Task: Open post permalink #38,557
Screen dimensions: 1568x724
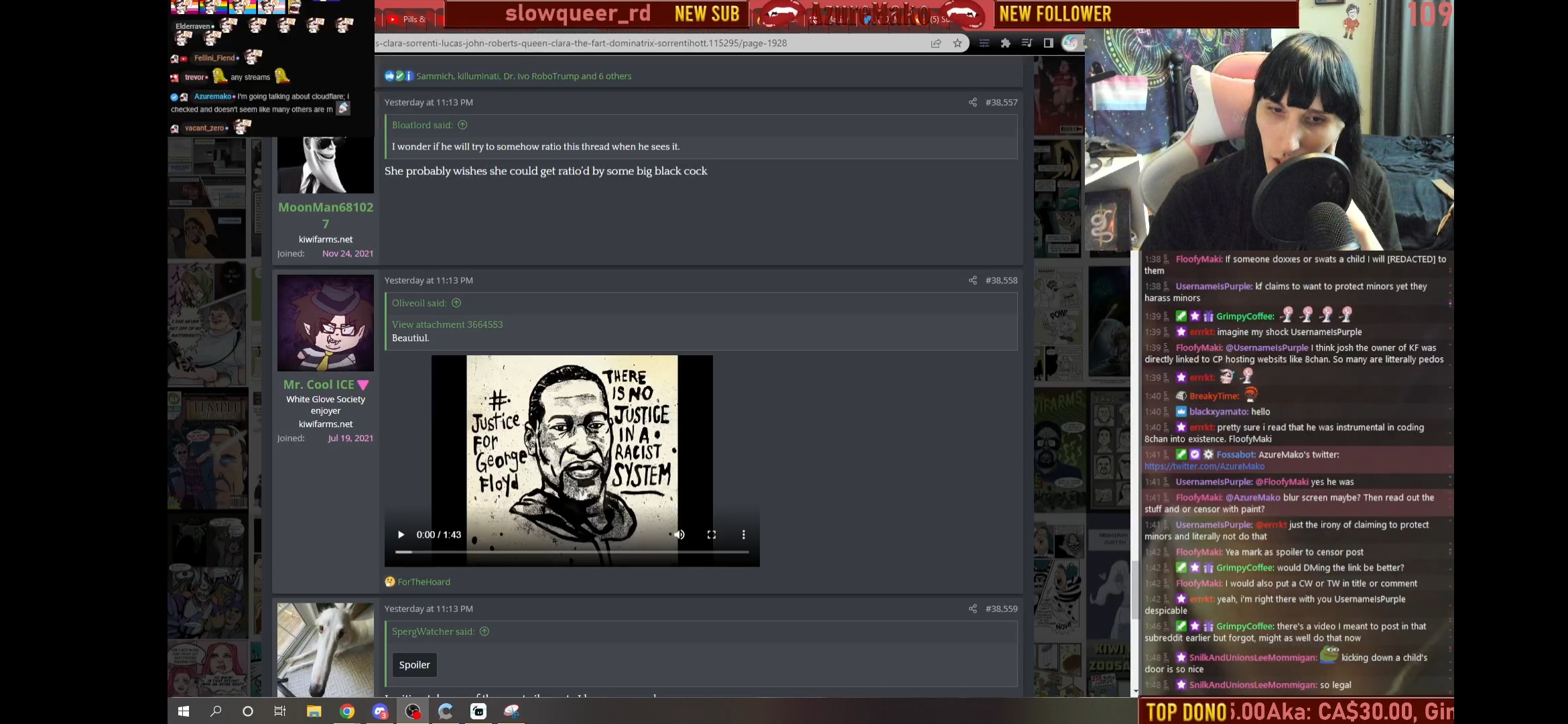Action: click(1001, 103)
